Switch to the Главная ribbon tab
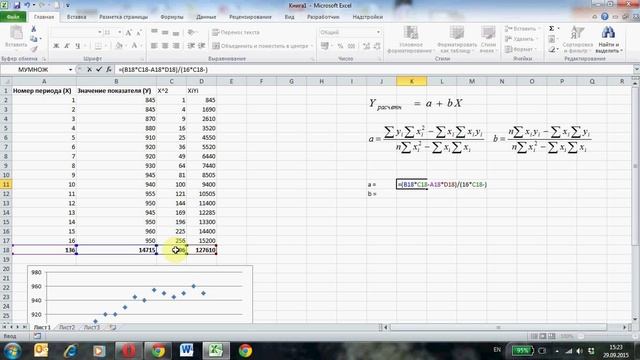 (x=44, y=17)
